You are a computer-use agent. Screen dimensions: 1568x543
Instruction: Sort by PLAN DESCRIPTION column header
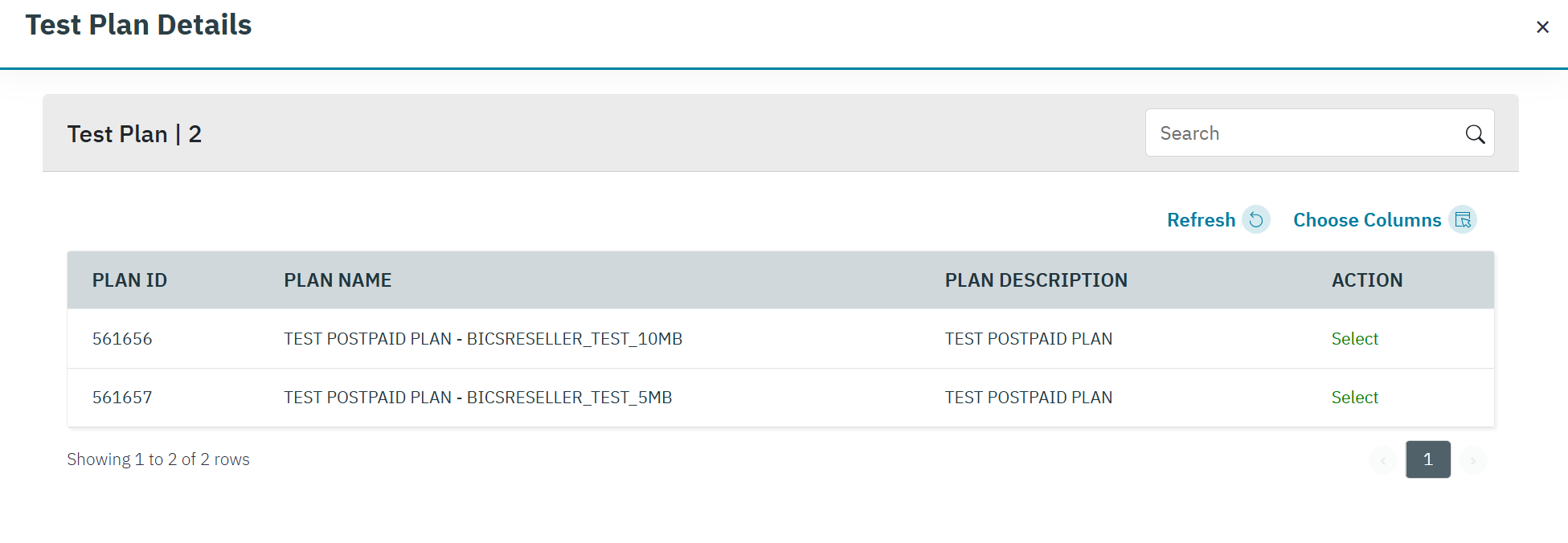tap(1036, 280)
